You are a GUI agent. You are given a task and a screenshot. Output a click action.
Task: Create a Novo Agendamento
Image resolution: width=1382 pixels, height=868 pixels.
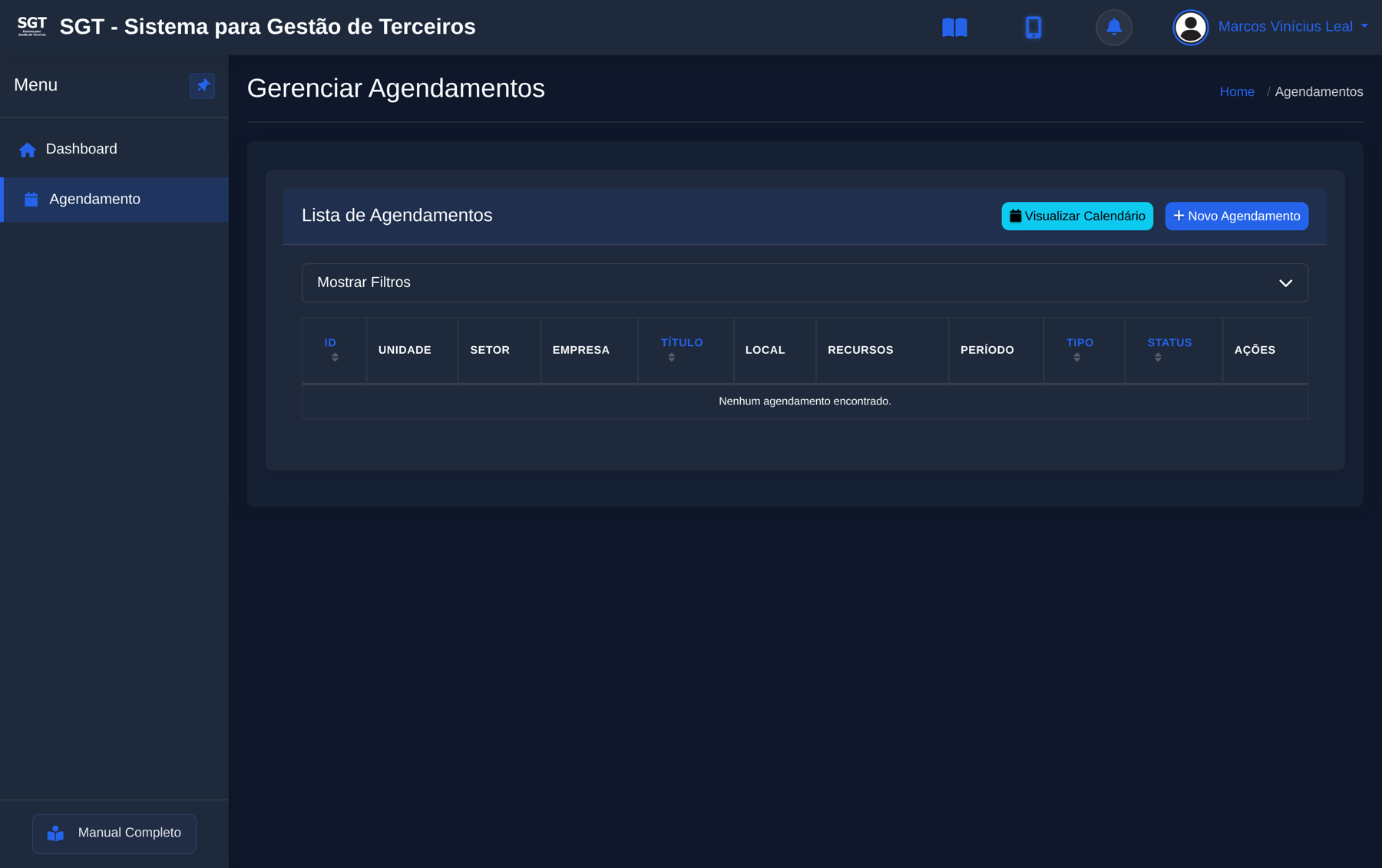click(1236, 216)
